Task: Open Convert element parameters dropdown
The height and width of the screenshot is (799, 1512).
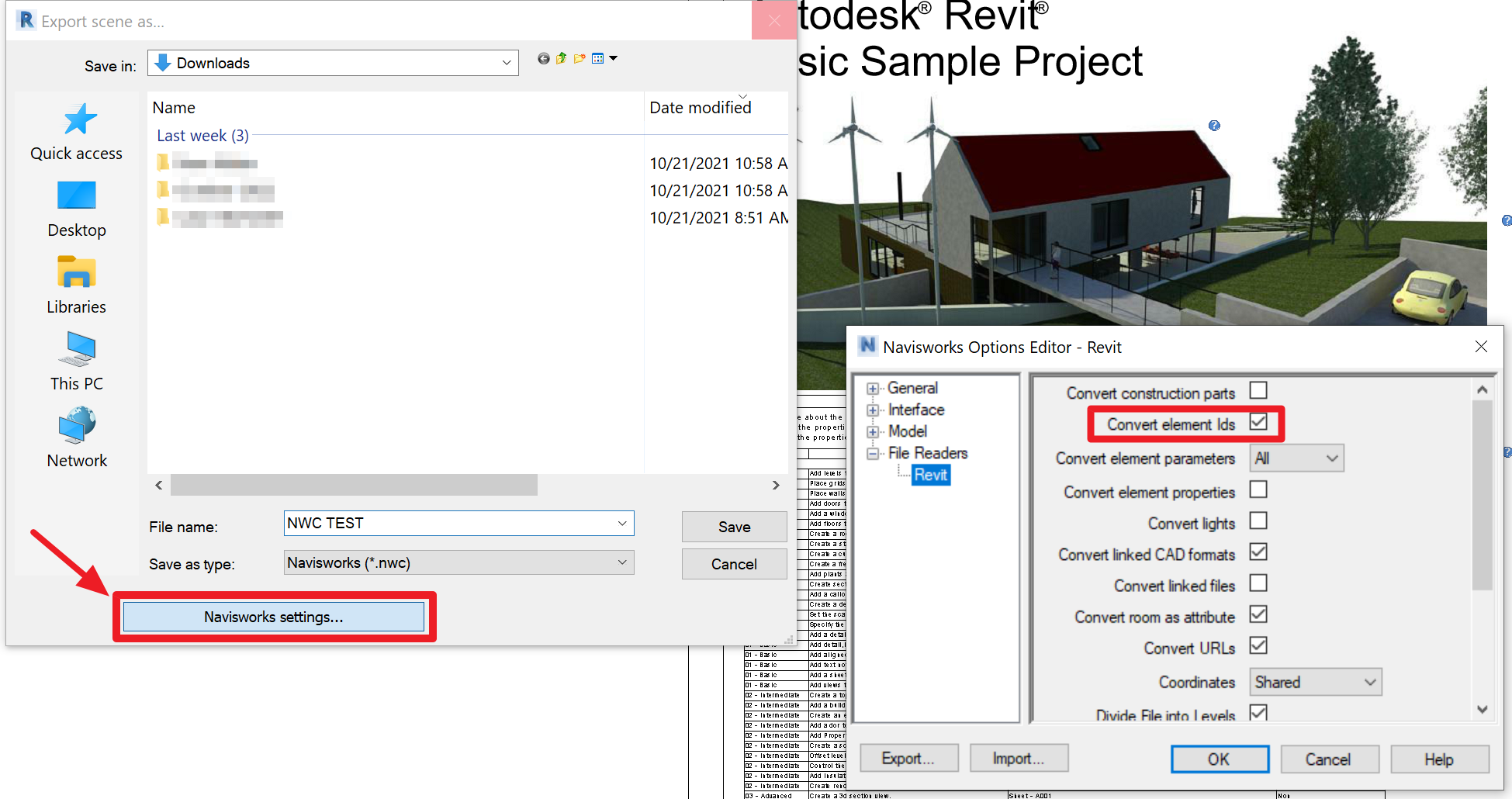Action: click(x=1296, y=458)
